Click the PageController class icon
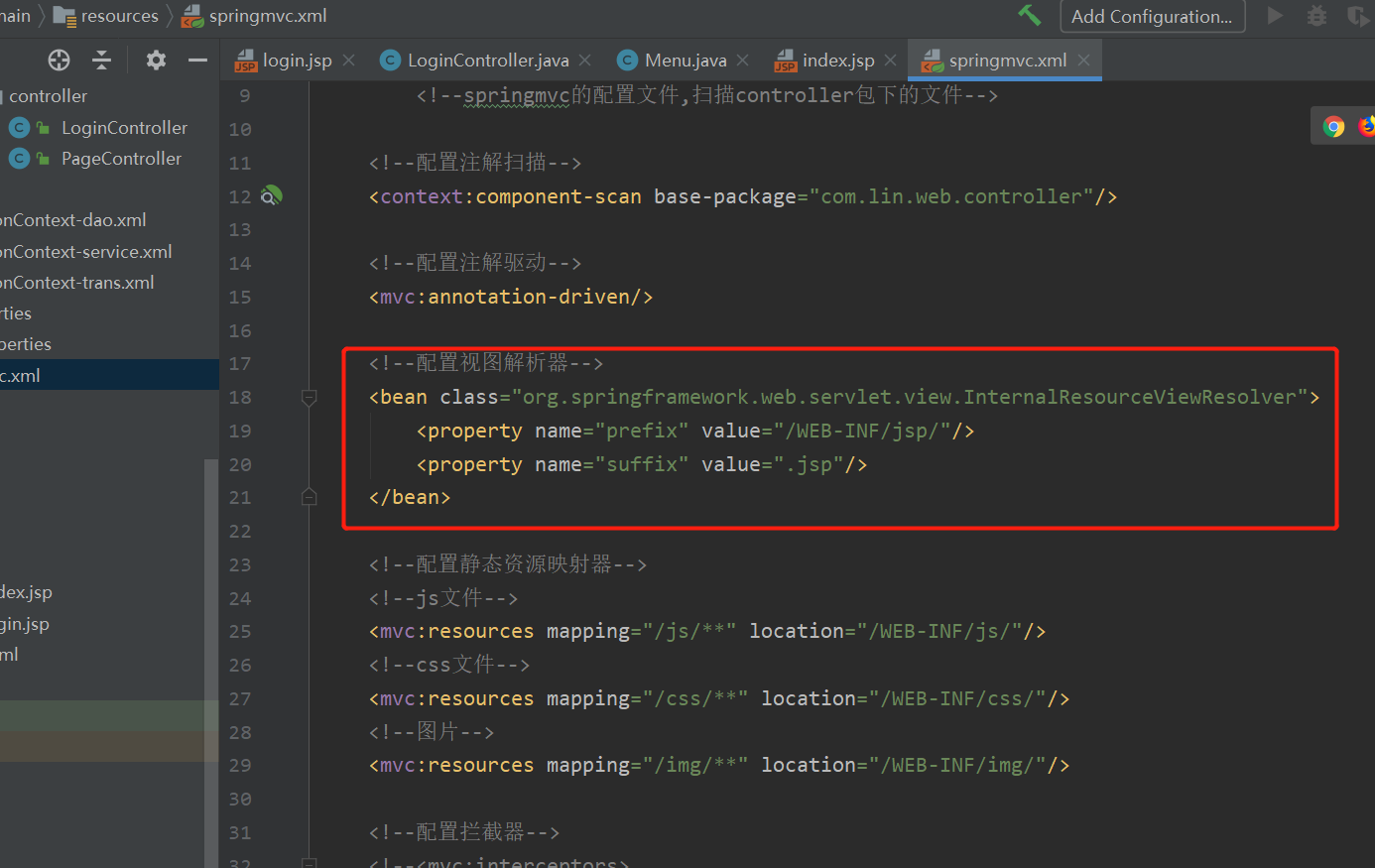 19,159
